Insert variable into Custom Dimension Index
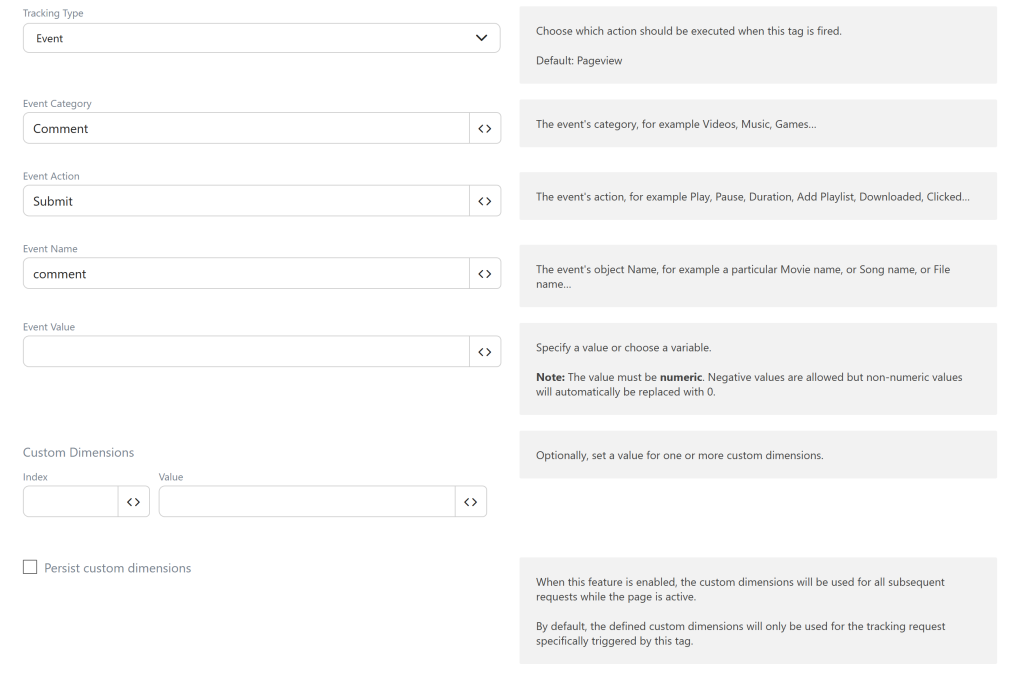The width and height of the screenshot is (1024, 679). tap(134, 501)
